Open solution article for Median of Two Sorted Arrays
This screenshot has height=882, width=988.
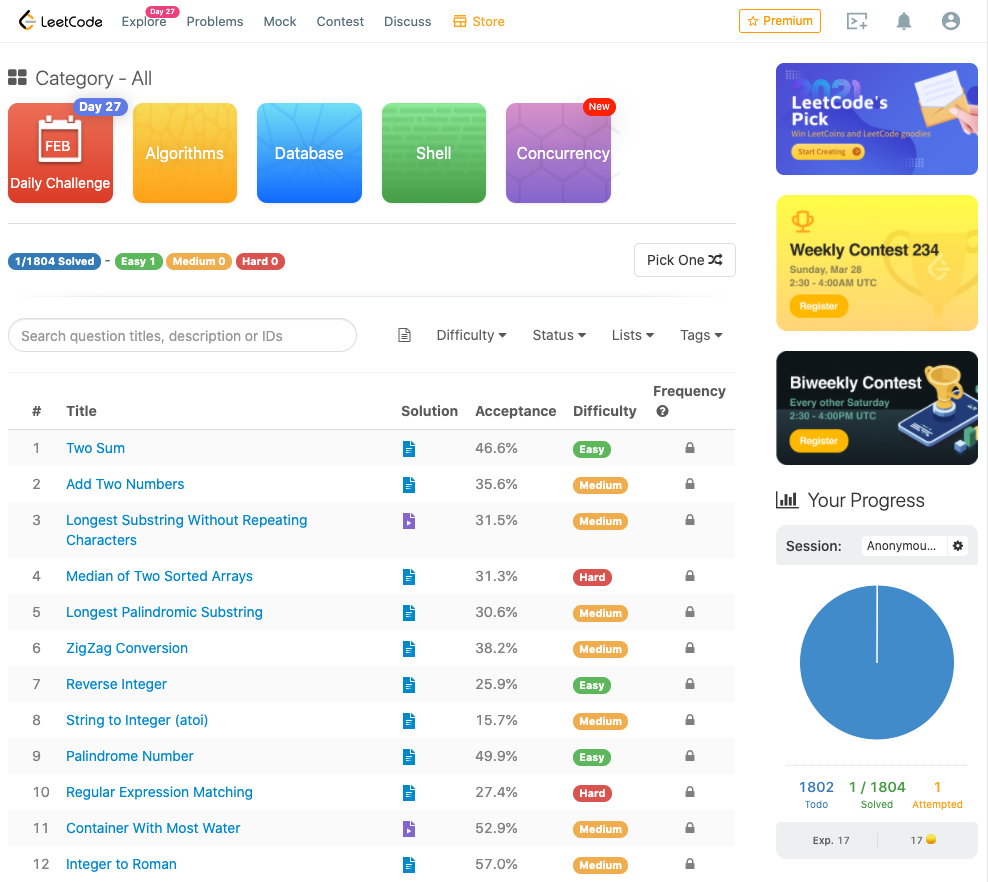(x=409, y=576)
